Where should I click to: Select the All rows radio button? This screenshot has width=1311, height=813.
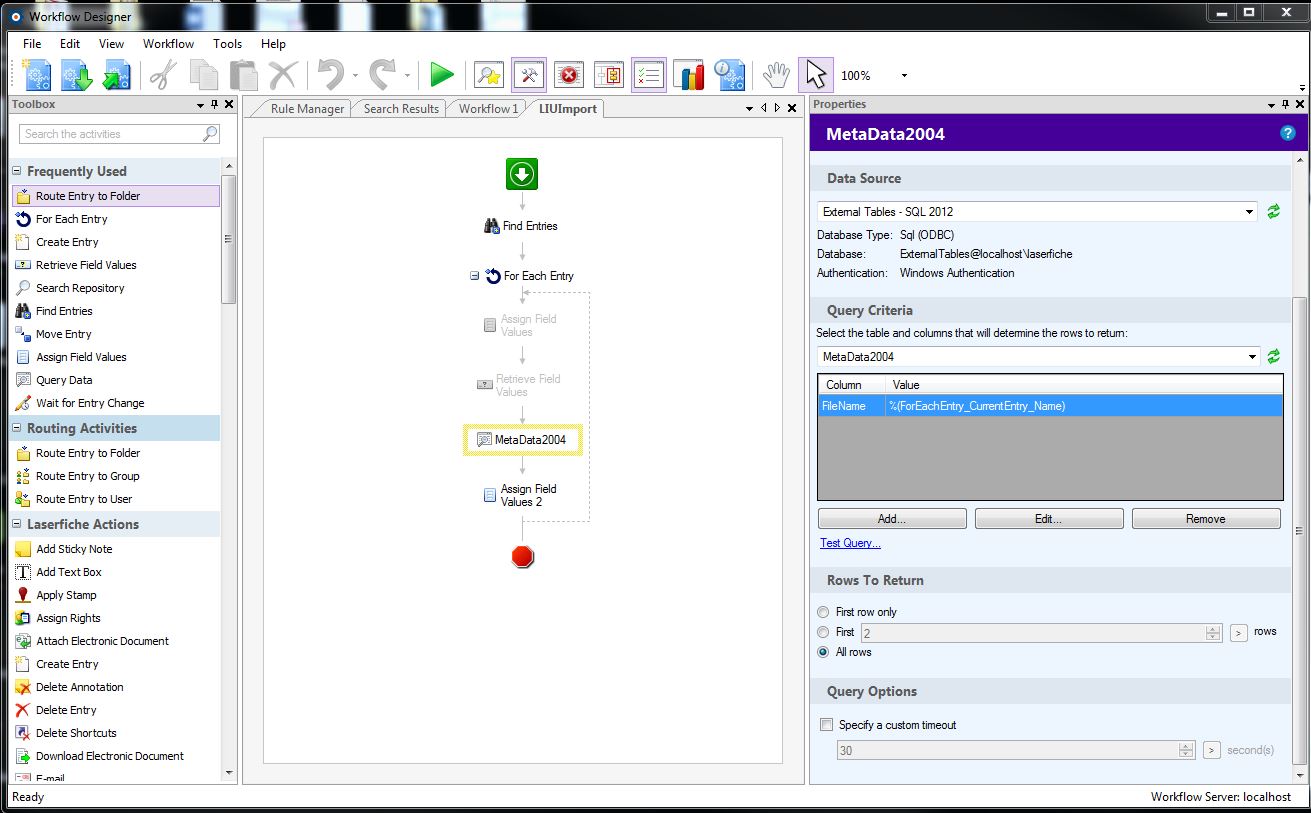coord(823,652)
